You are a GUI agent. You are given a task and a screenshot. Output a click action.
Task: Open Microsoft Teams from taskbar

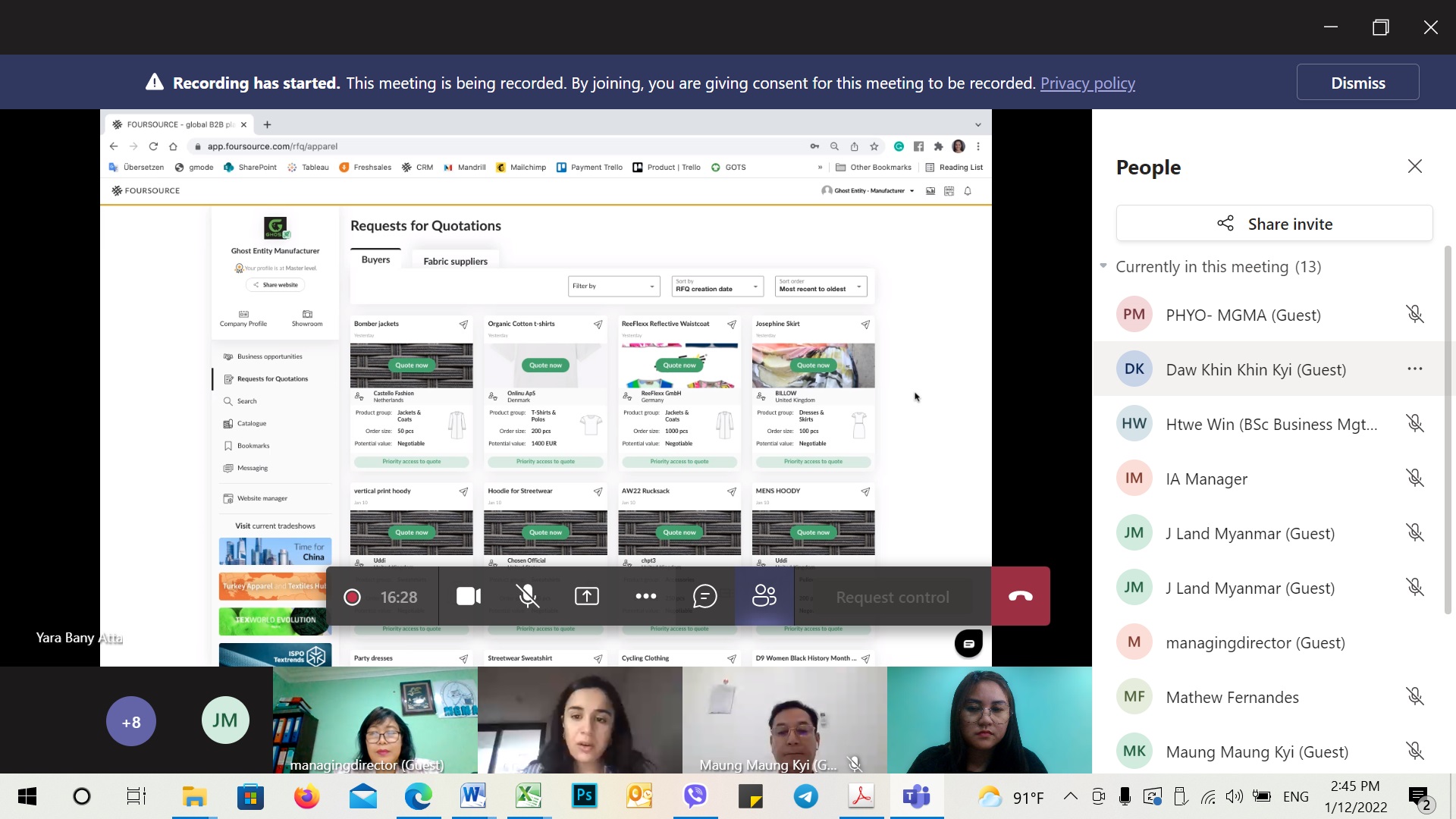pyautogui.click(x=917, y=796)
